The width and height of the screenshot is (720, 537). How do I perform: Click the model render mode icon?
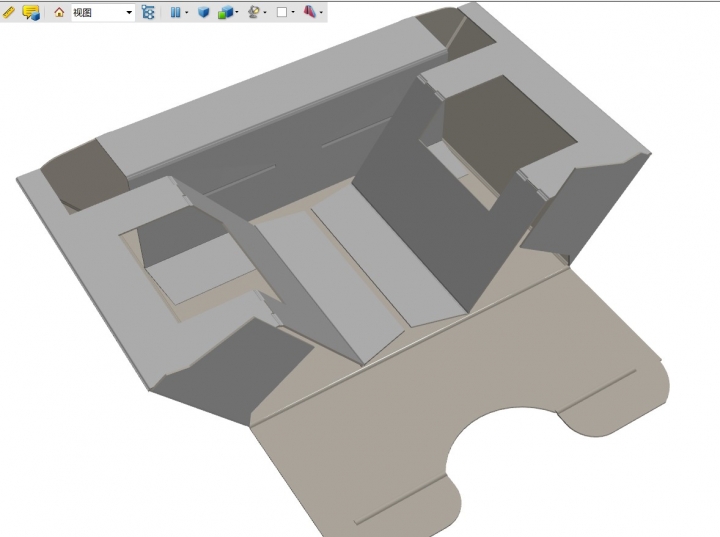click(224, 12)
